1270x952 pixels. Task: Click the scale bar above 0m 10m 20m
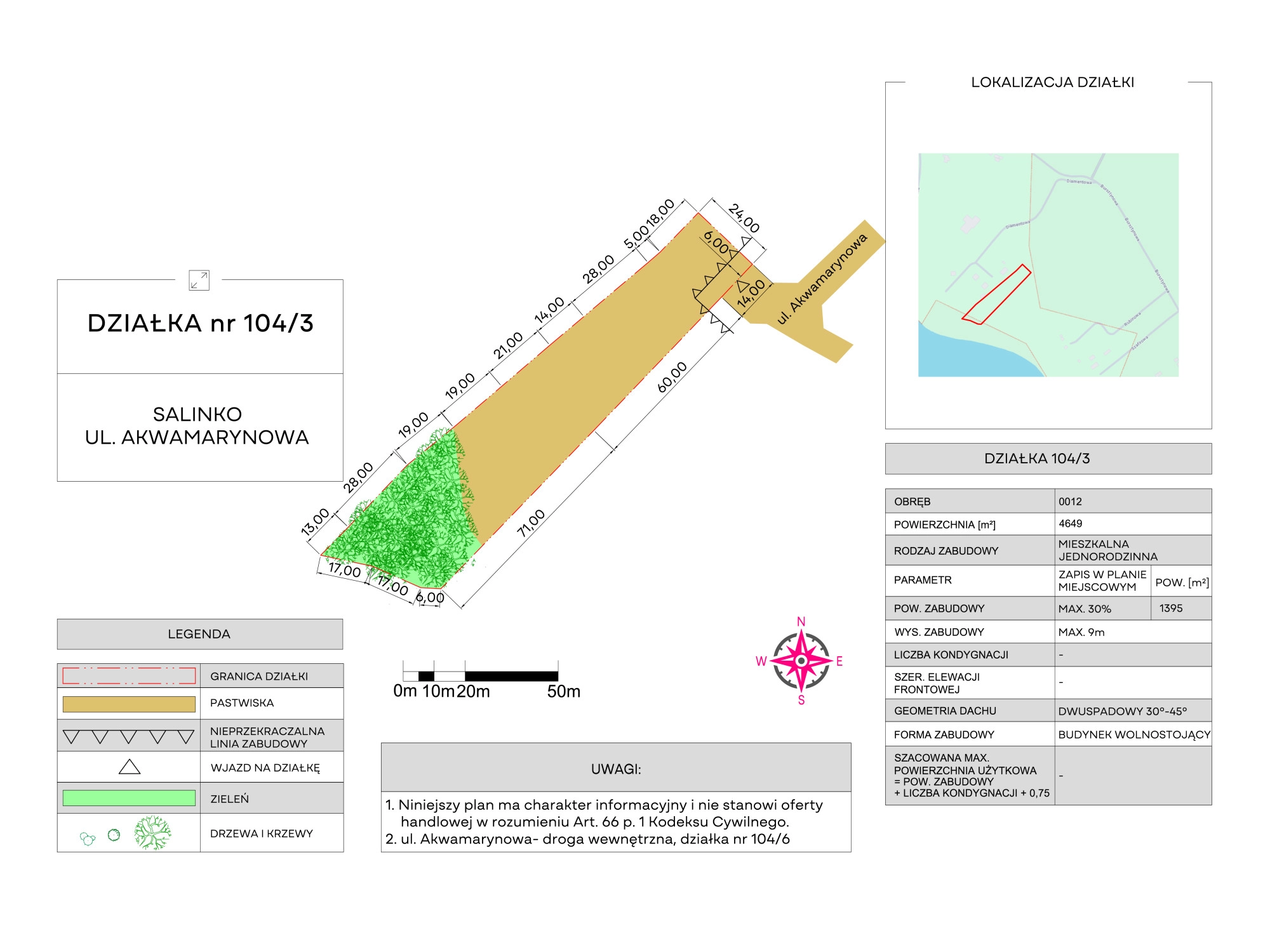coord(481,676)
